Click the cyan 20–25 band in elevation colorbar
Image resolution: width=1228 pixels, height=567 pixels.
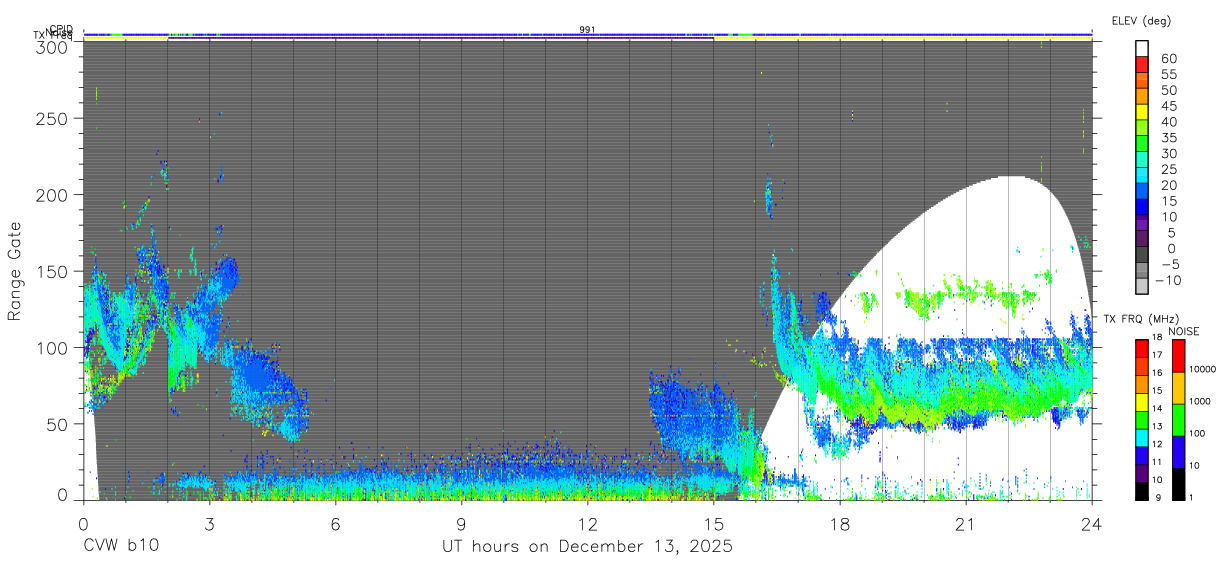(1142, 175)
